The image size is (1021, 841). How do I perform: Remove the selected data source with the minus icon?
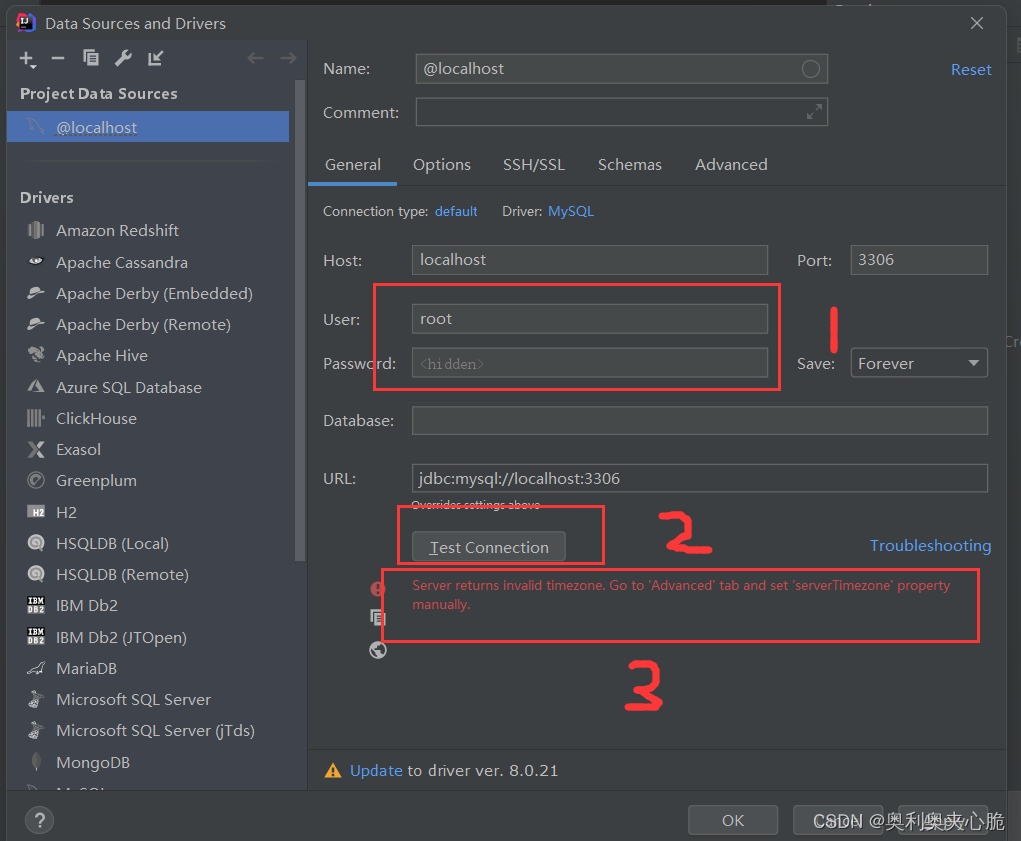(58, 59)
